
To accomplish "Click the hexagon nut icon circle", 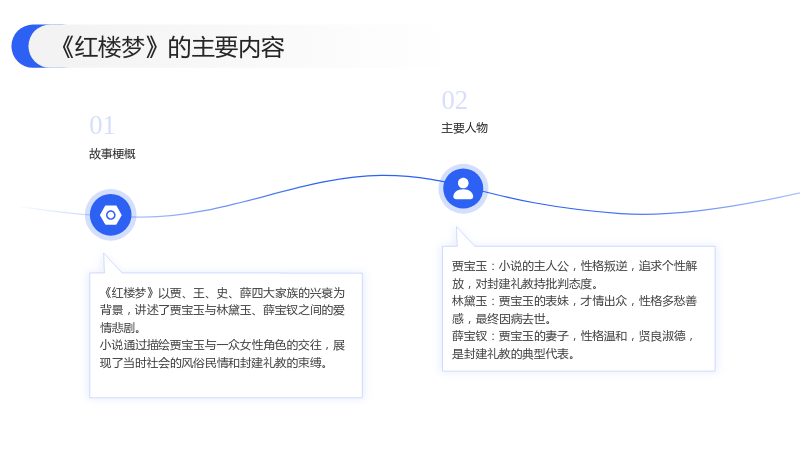I will pos(111,215).
